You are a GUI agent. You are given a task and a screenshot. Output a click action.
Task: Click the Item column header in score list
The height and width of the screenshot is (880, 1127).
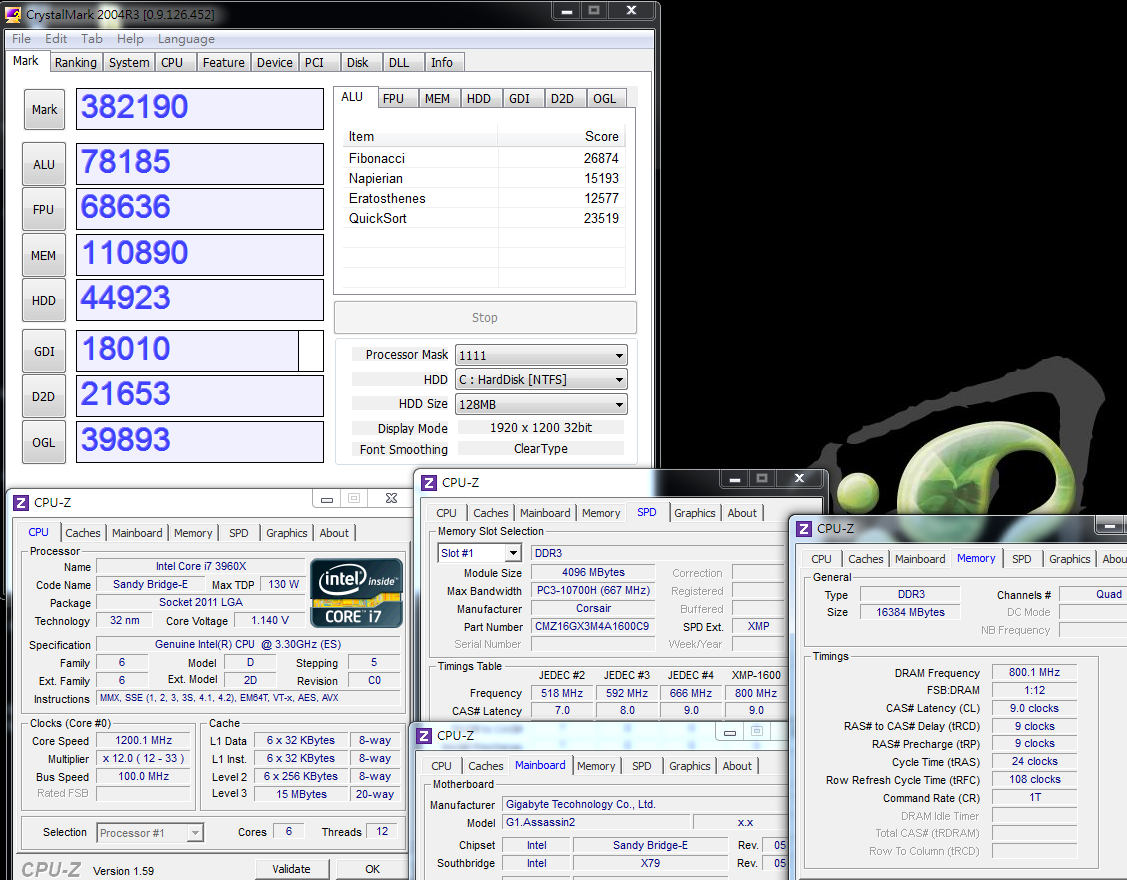tap(420, 137)
